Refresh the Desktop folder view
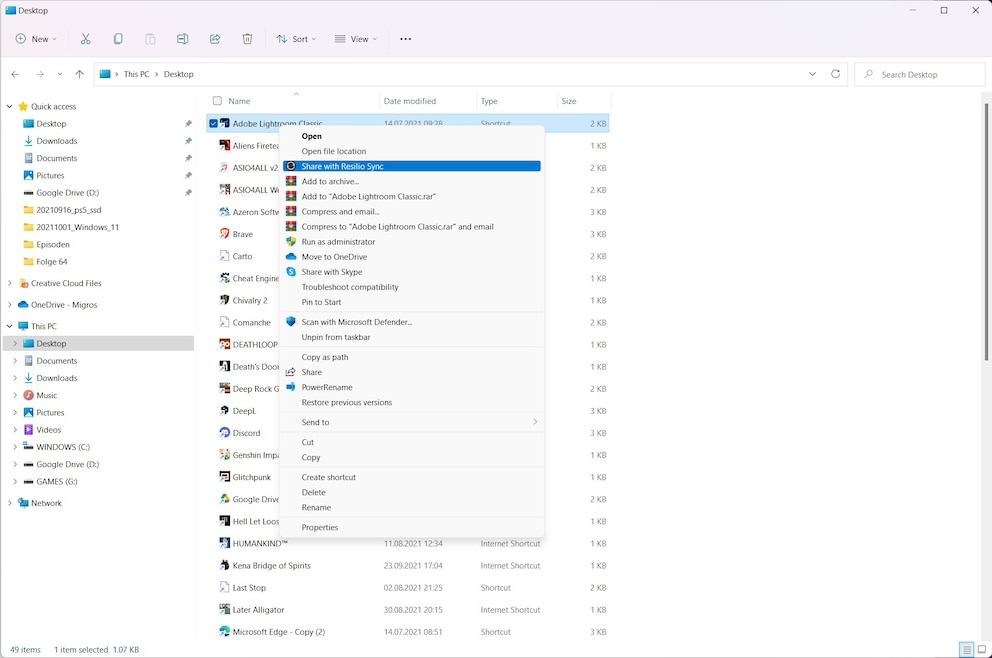The height and width of the screenshot is (658, 992). 835,74
